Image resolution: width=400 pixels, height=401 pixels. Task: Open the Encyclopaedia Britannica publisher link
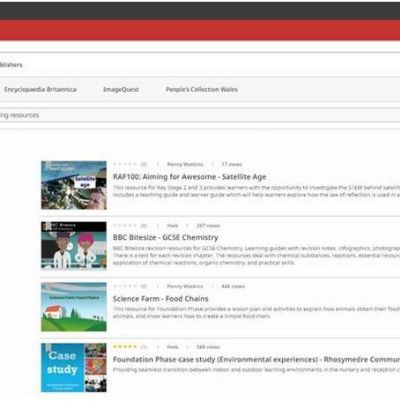(x=40, y=89)
